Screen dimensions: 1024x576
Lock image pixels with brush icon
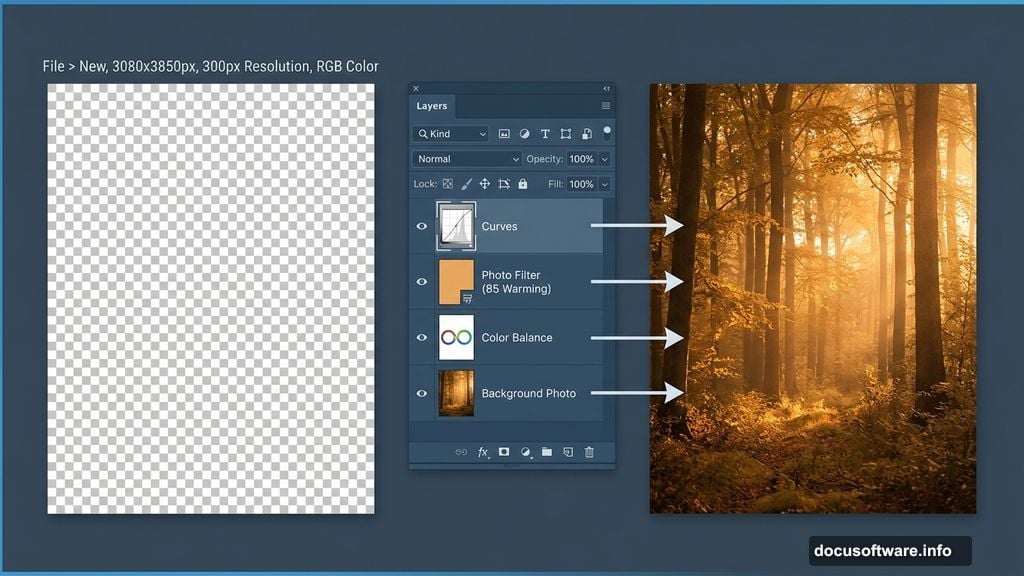coord(466,184)
